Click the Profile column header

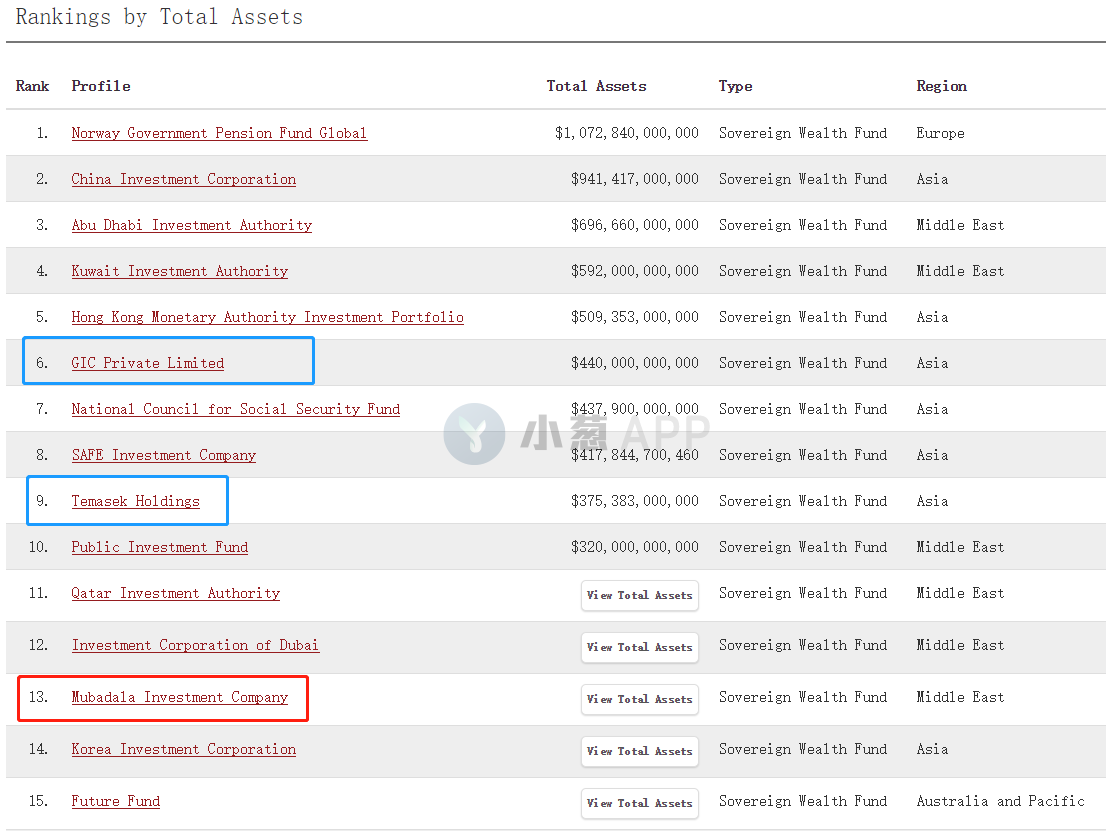pyautogui.click(x=101, y=86)
